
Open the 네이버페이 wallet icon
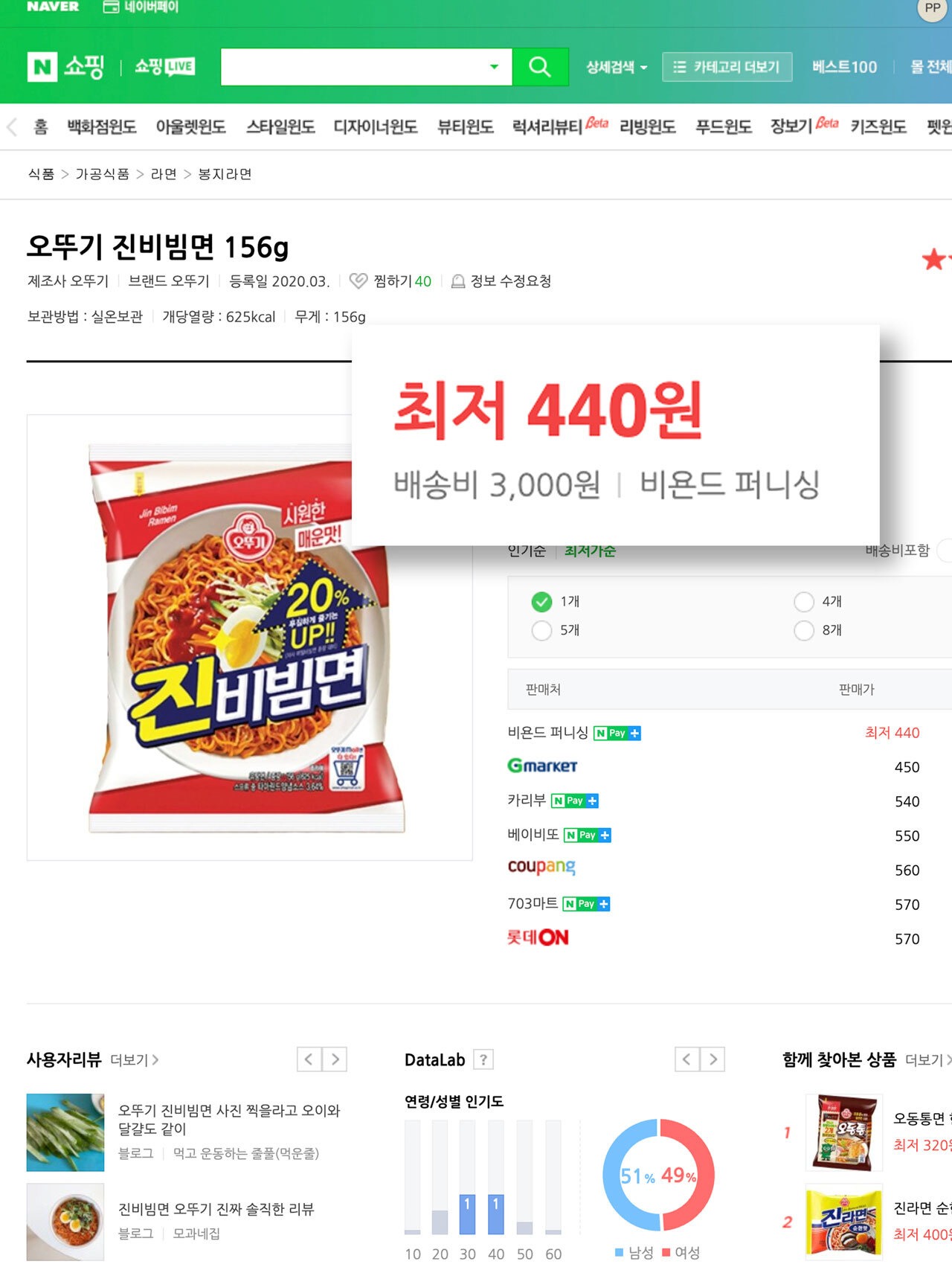tap(111, 7)
